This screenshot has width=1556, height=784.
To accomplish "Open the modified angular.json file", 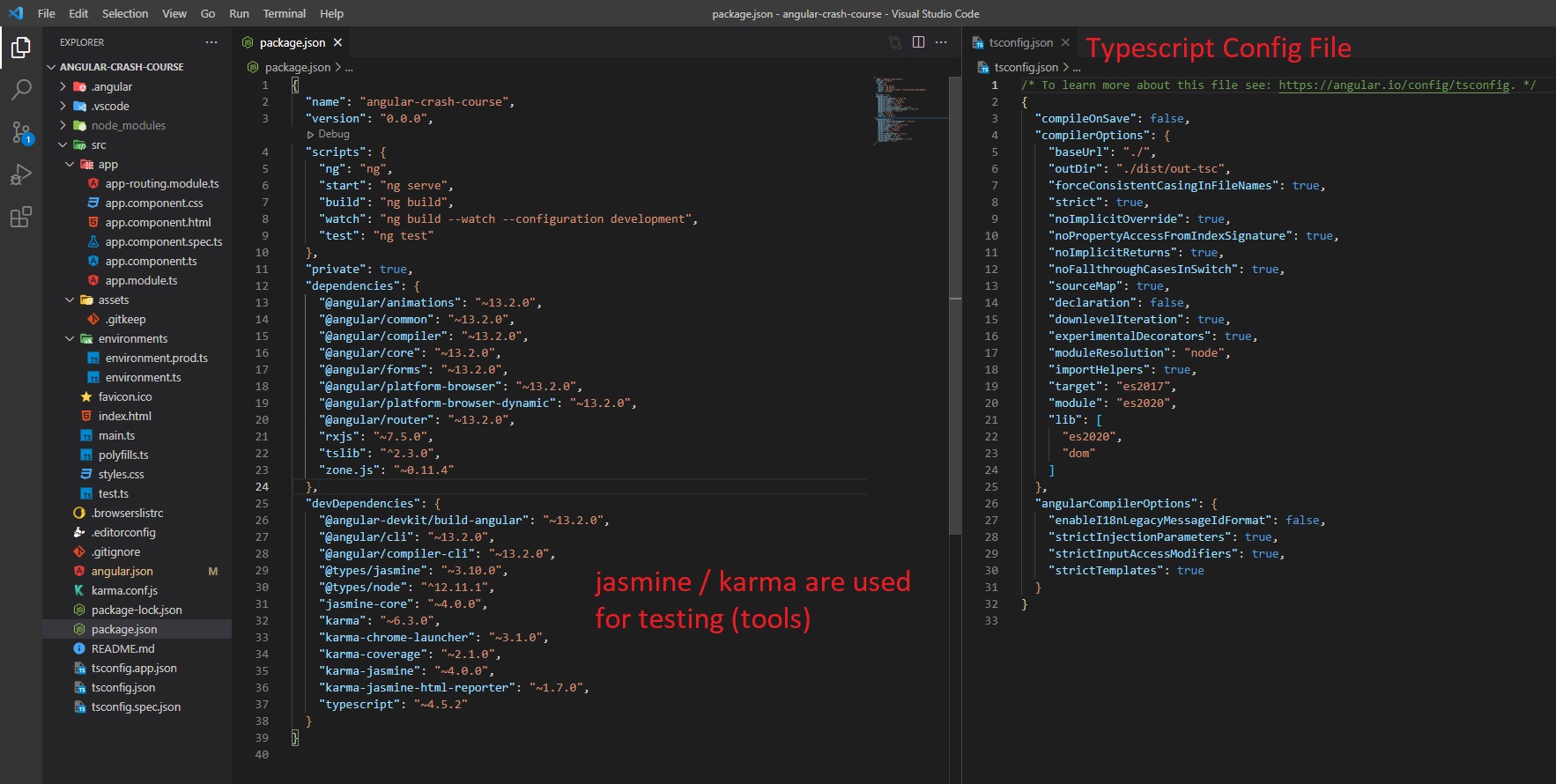I will pos(137,571).
